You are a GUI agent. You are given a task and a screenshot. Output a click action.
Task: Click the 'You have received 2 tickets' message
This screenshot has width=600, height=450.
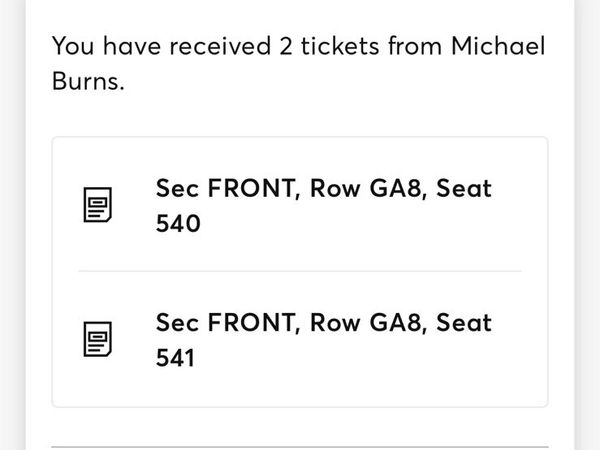click(x=298, y=64)
